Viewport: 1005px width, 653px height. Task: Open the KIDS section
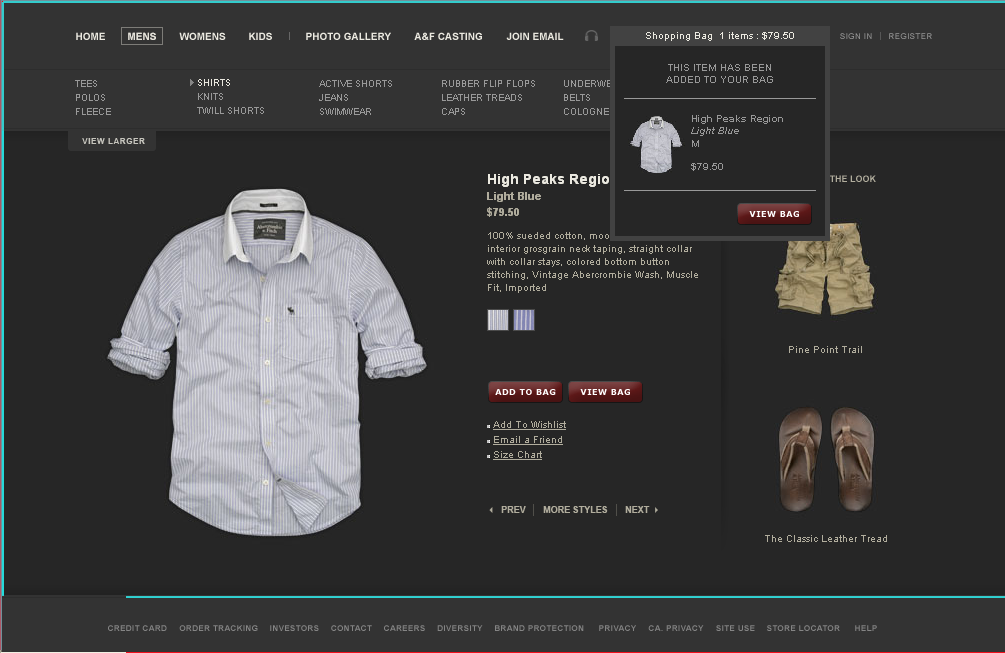(260, 37)
